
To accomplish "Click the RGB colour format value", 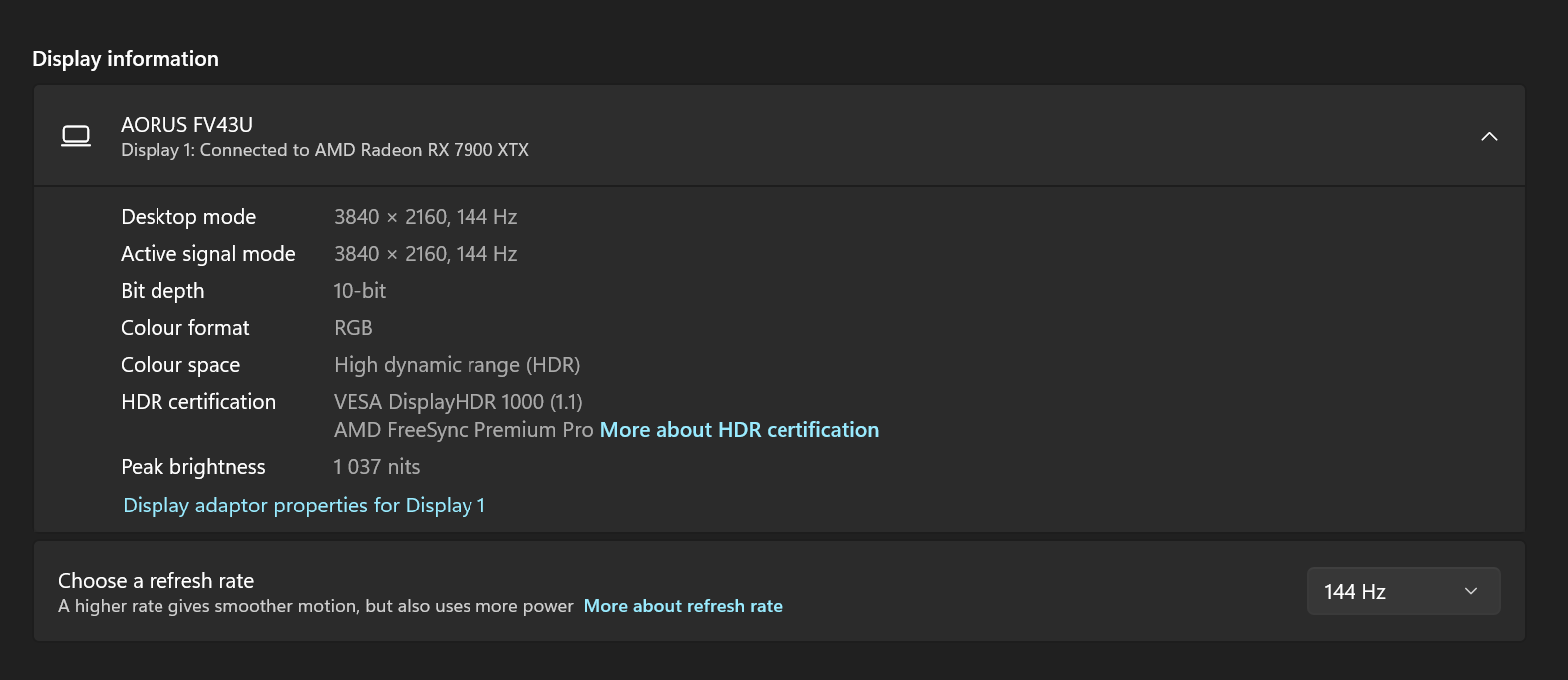I will (353, 328).
